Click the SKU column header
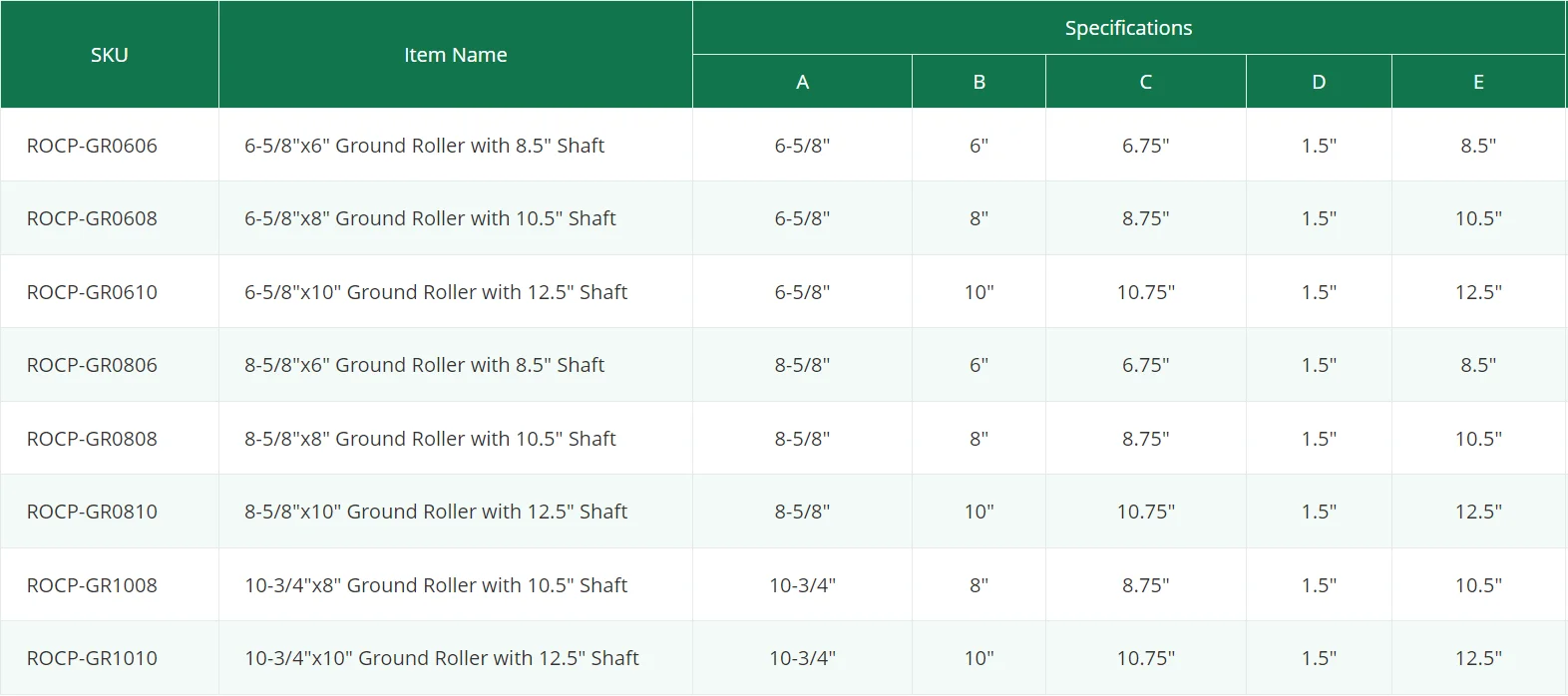The image size is (1568, 696). click(110, 55)
